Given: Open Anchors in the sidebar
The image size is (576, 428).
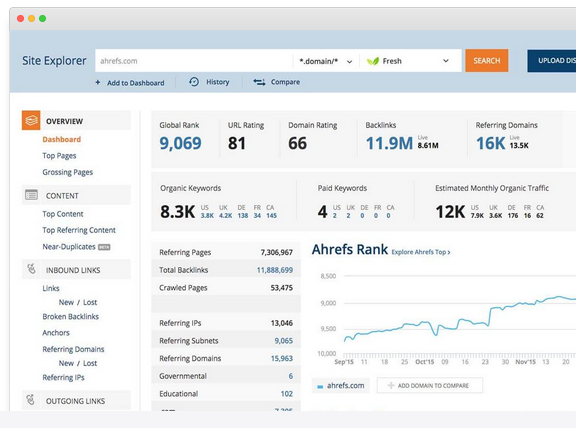Looking at the screenshot, I should 56,332.
